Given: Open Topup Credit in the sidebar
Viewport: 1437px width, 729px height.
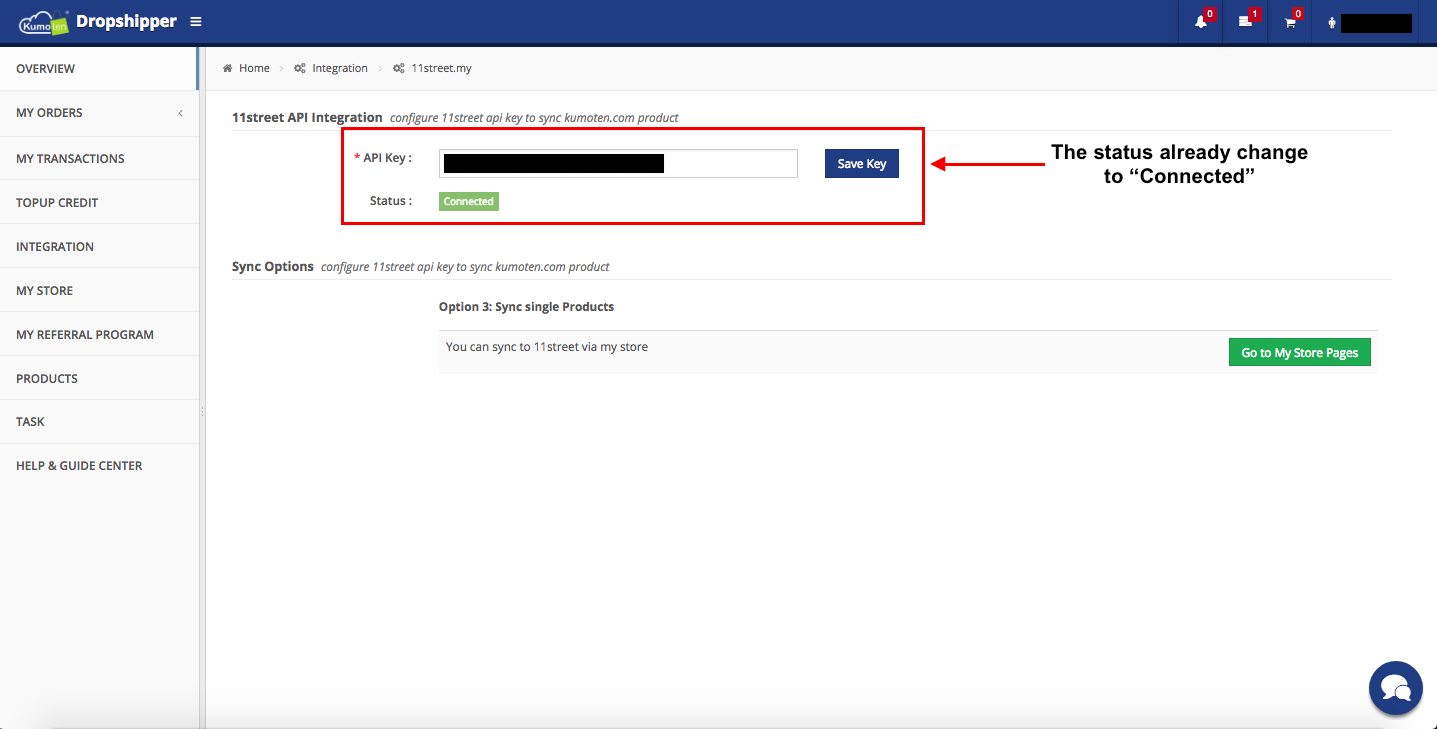Looking at the screenshot, I should click(x=99, y=202).
